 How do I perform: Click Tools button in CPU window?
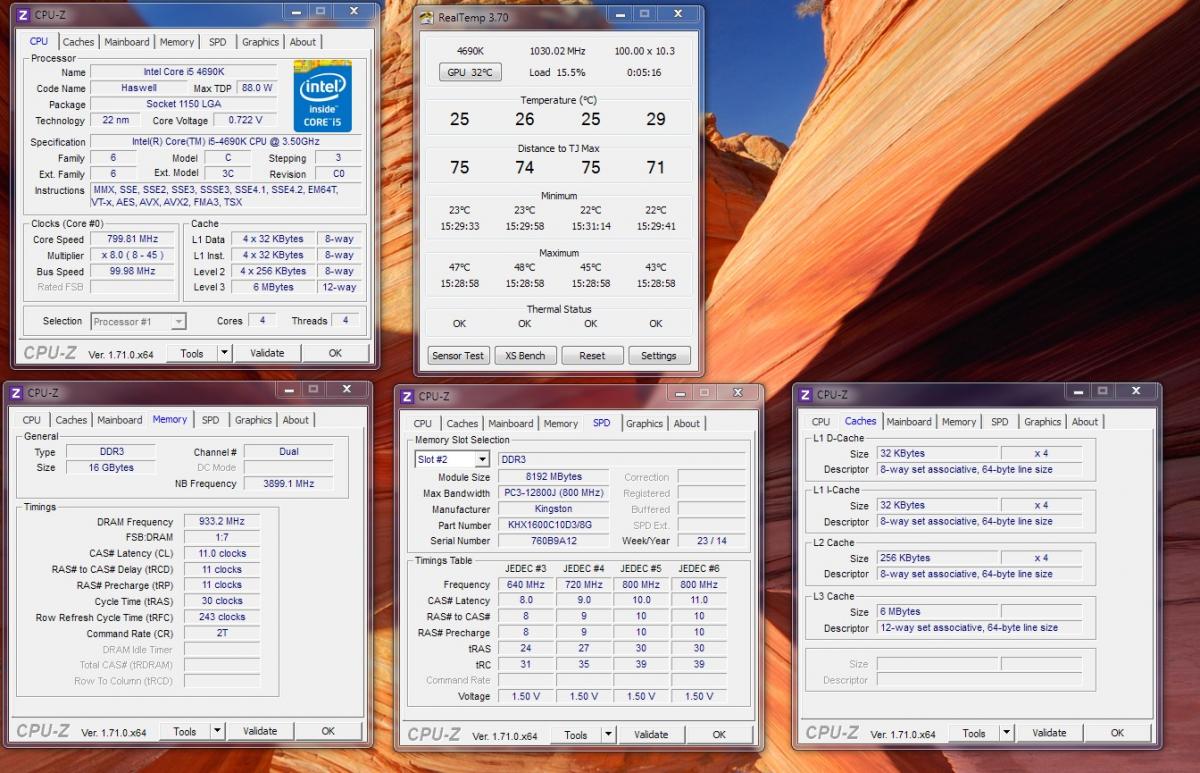pos(192,353)
